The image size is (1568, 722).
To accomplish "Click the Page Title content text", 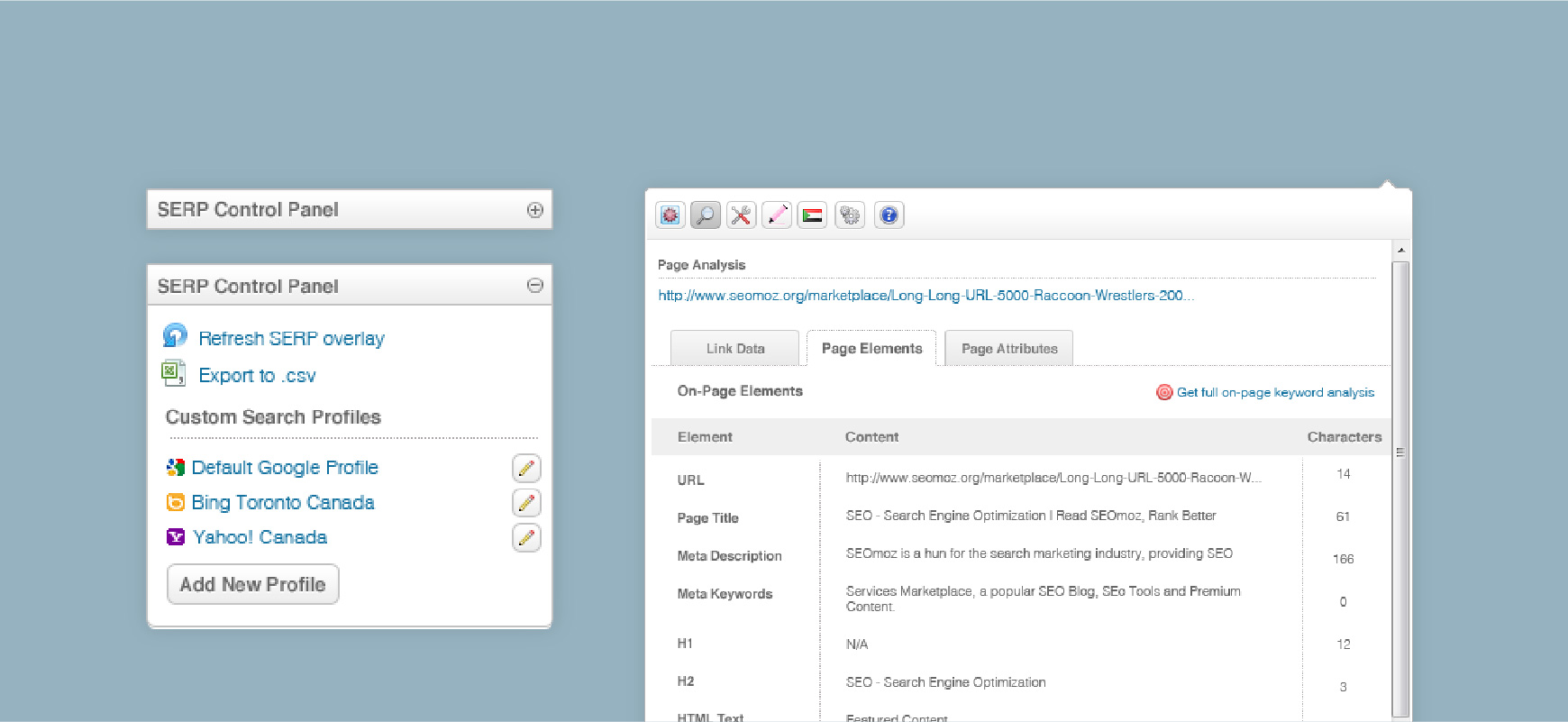I will (x=1031, y=516).
